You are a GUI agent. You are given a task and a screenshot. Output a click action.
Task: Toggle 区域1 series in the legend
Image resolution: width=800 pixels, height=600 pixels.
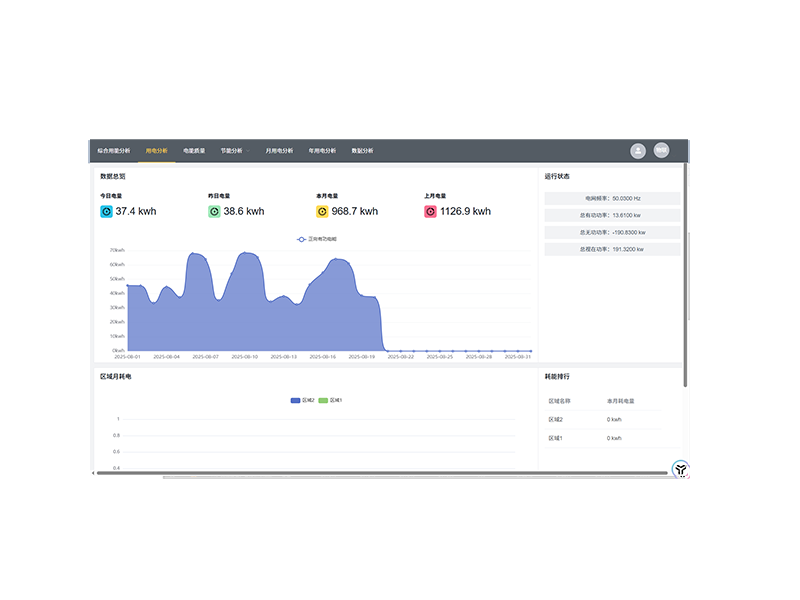(330, 400)
